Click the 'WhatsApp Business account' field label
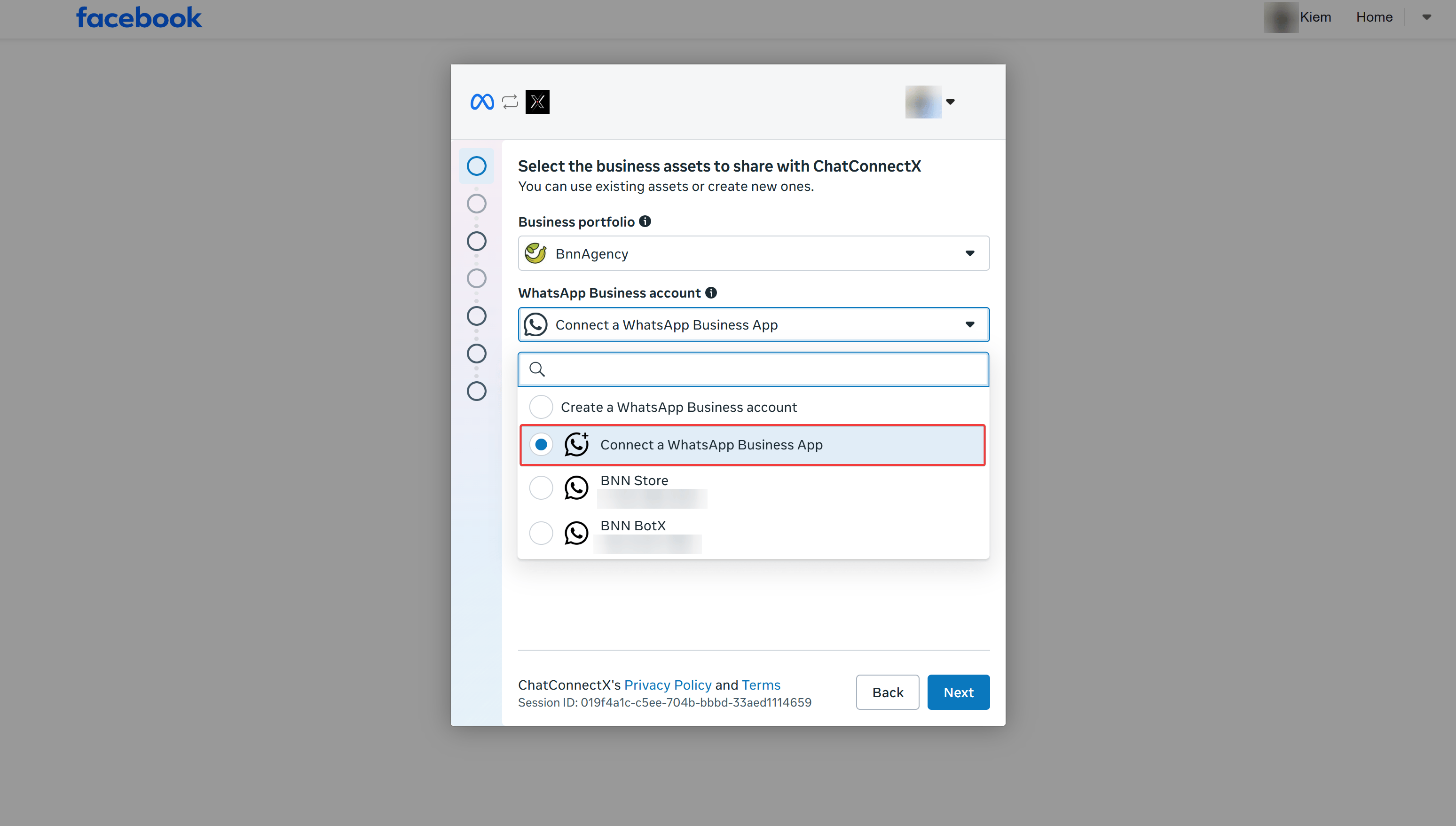The width and height of the screenshot is (1456, 826). click(610, 293)
